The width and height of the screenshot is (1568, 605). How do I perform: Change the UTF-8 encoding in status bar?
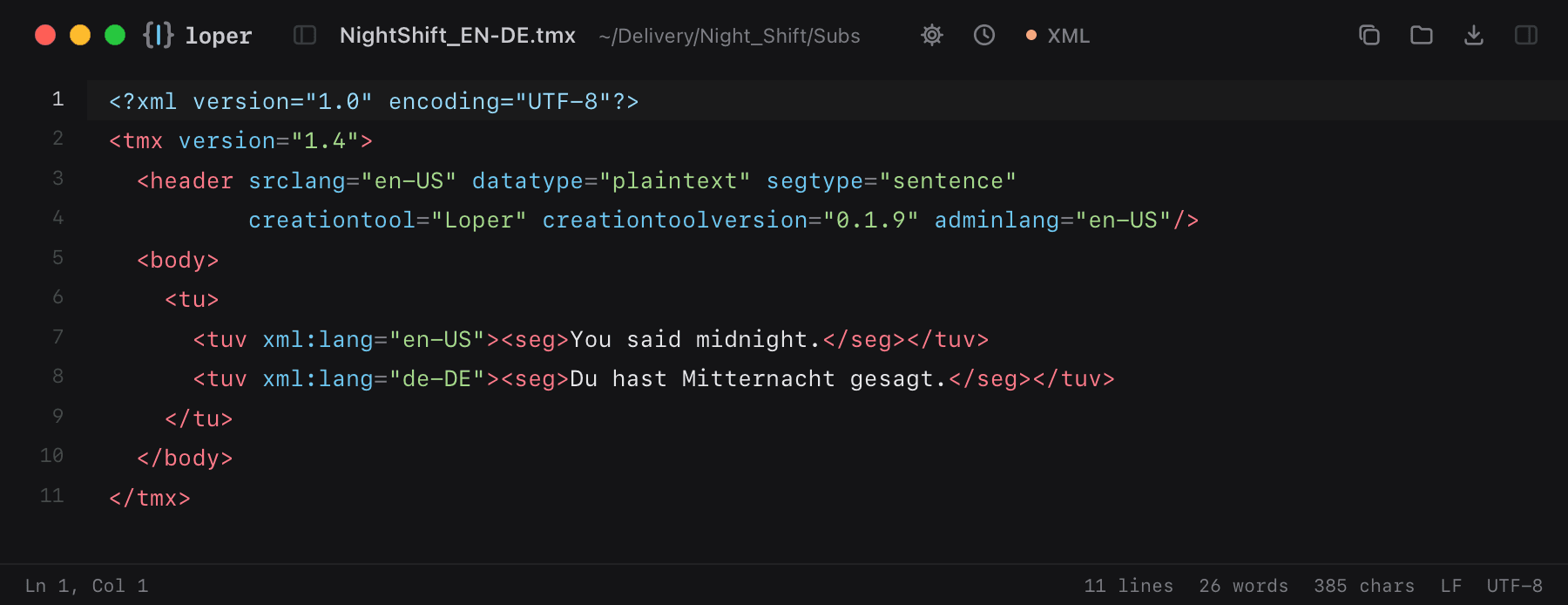click(x=1514, y=586)
